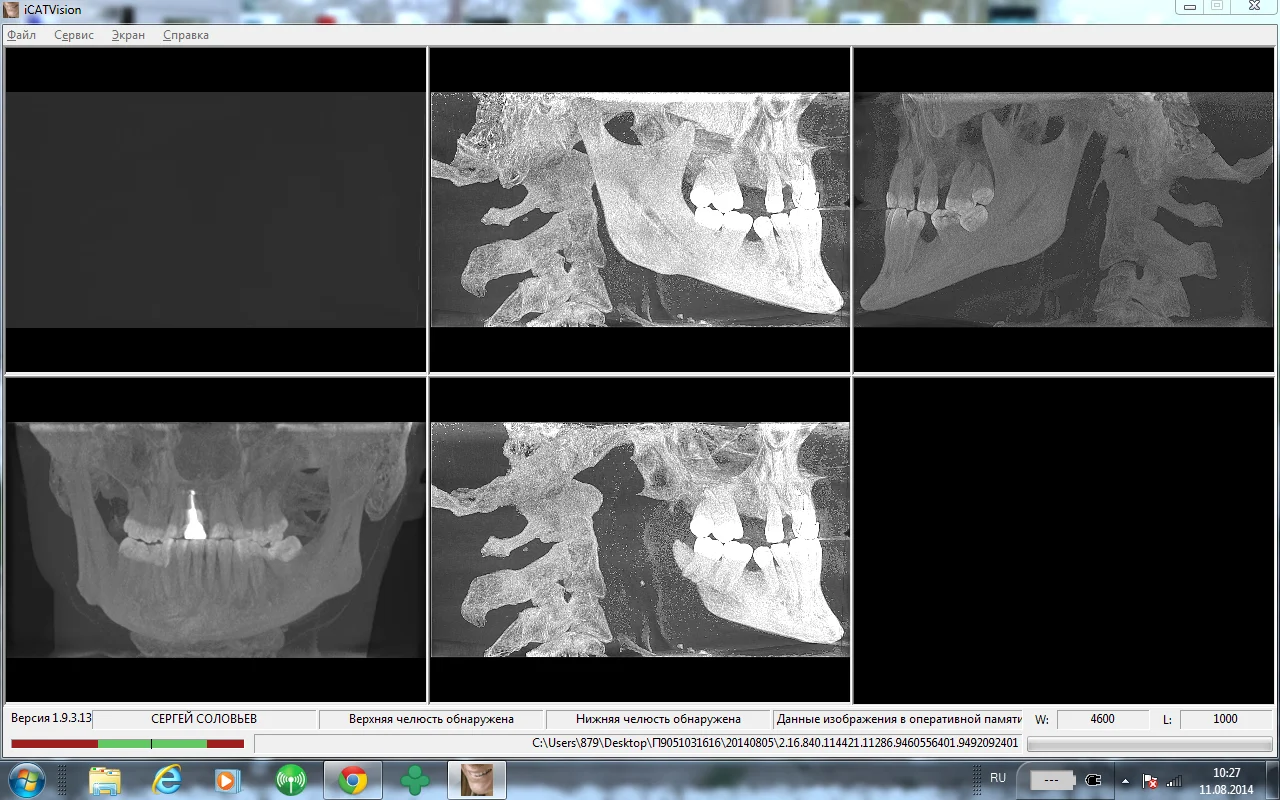The height and width of the screenshot is (800, 1280).
Task: Open Windows Explorer from the taskbar
Action: pos(105,780)
